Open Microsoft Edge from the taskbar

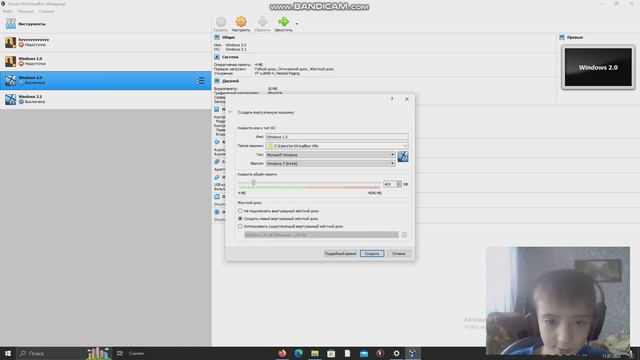(x=298, y=353)
